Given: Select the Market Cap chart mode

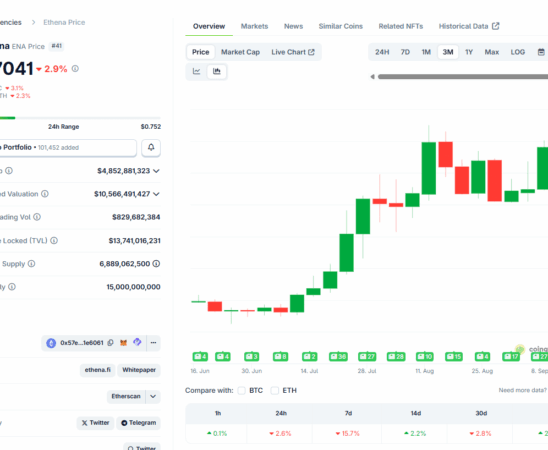Looking at the screenshot, I should point(240,52).
